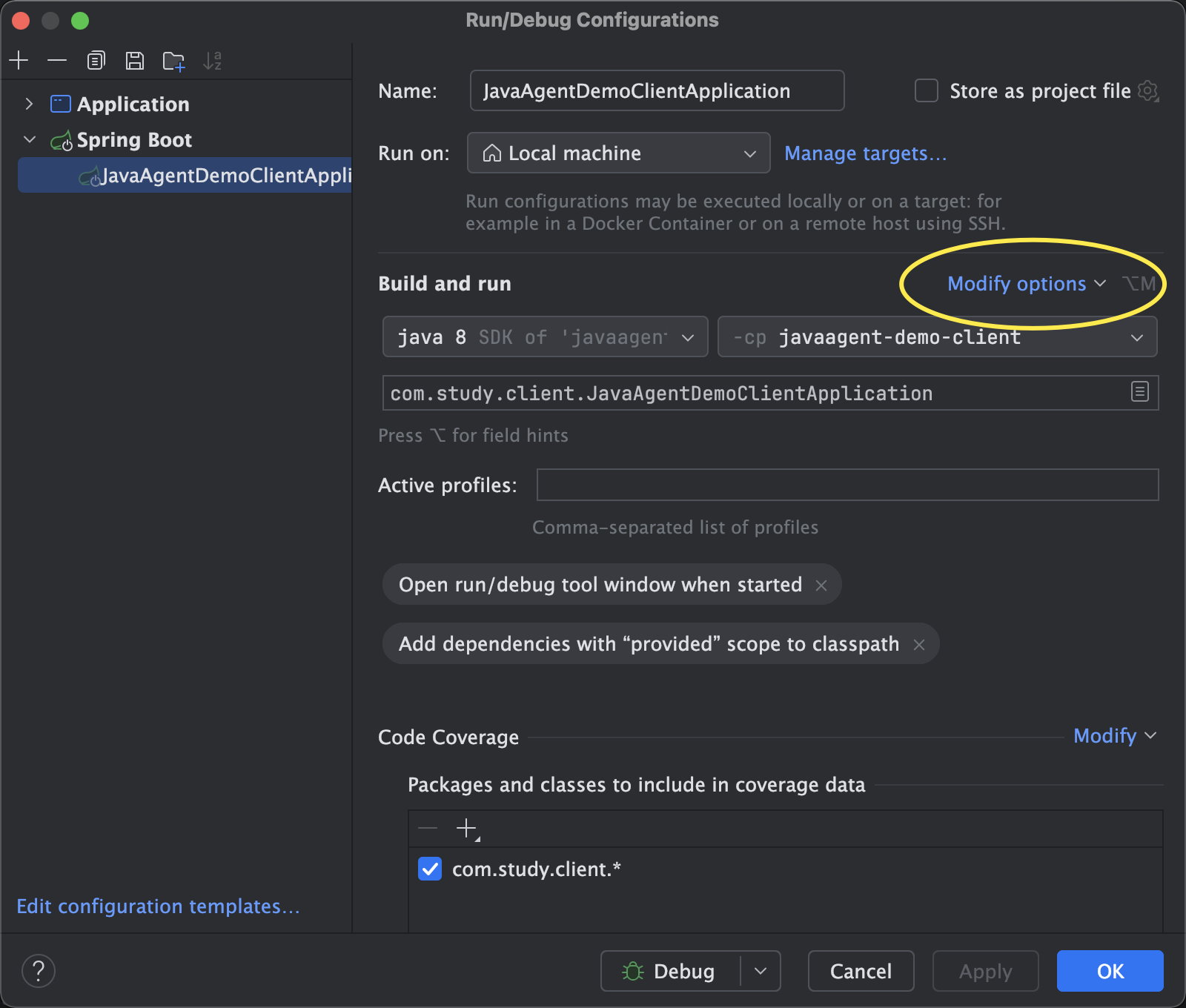The width and height of the screenshot is (1186, 1008).
Task: Open help with question mark button
Action: coord(39,971)
